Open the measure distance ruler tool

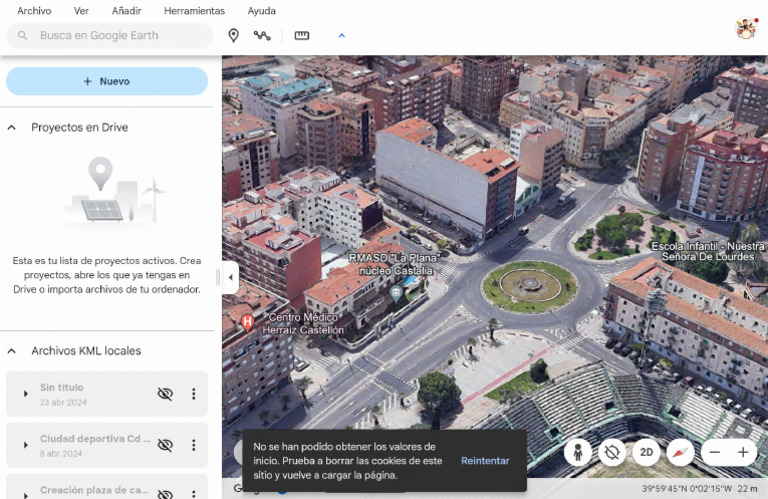click(x=302, y=35)
